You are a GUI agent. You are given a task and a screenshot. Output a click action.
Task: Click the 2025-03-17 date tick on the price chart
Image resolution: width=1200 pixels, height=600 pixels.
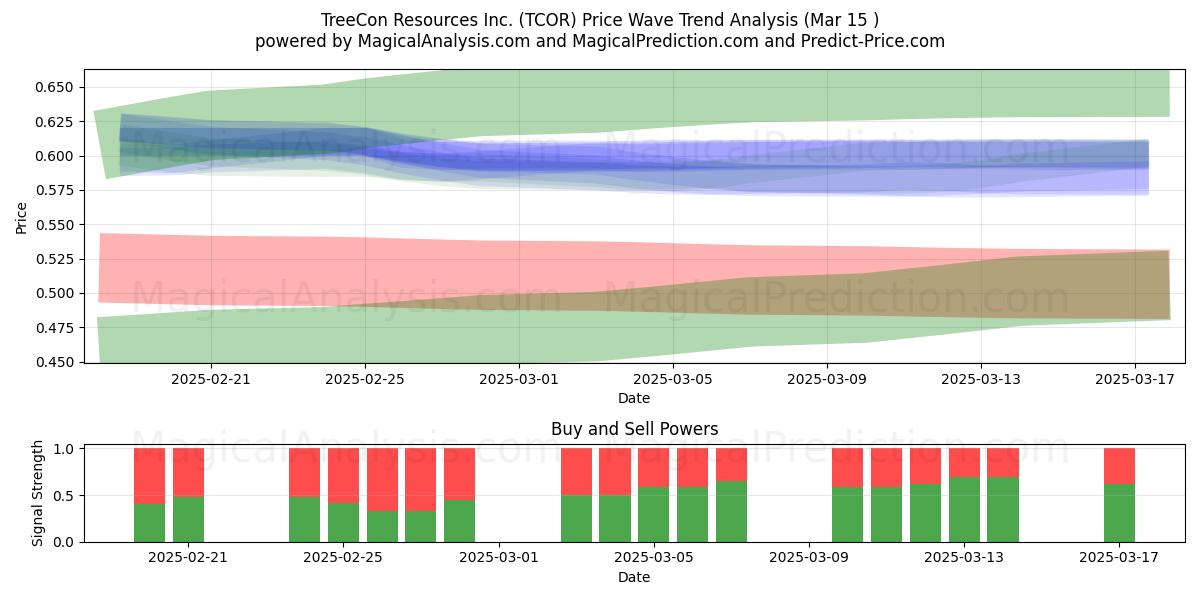pos(1135,379)
